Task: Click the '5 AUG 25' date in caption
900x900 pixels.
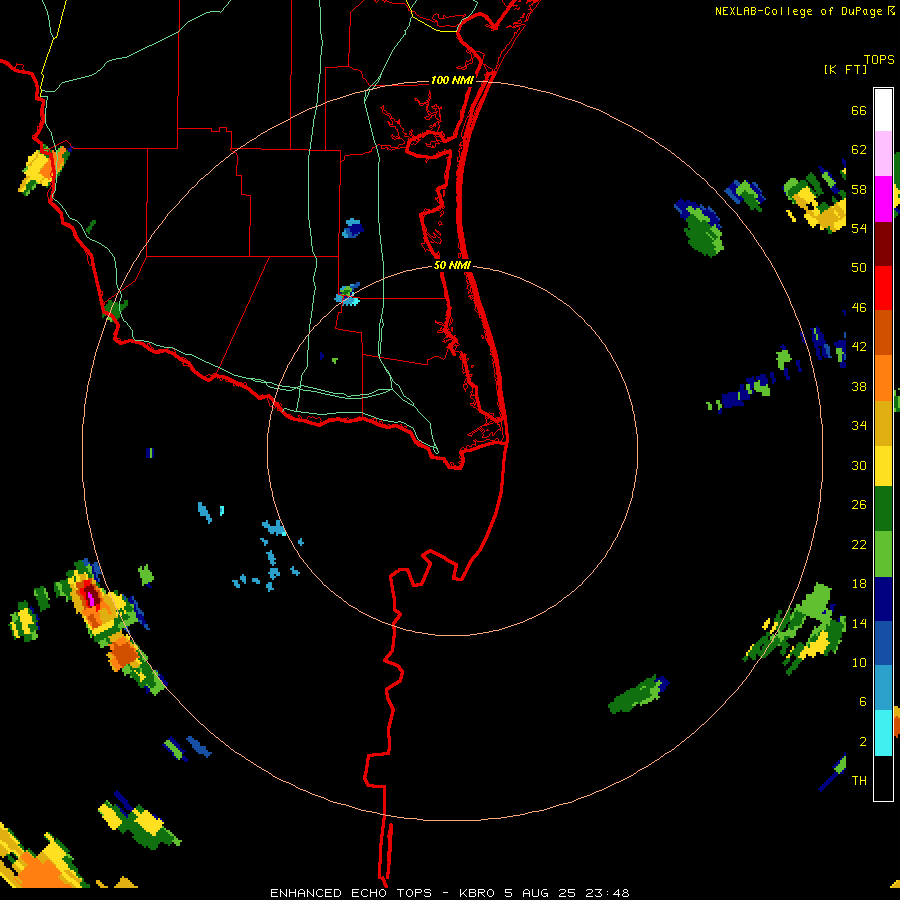Action: [x=541, y=893]
